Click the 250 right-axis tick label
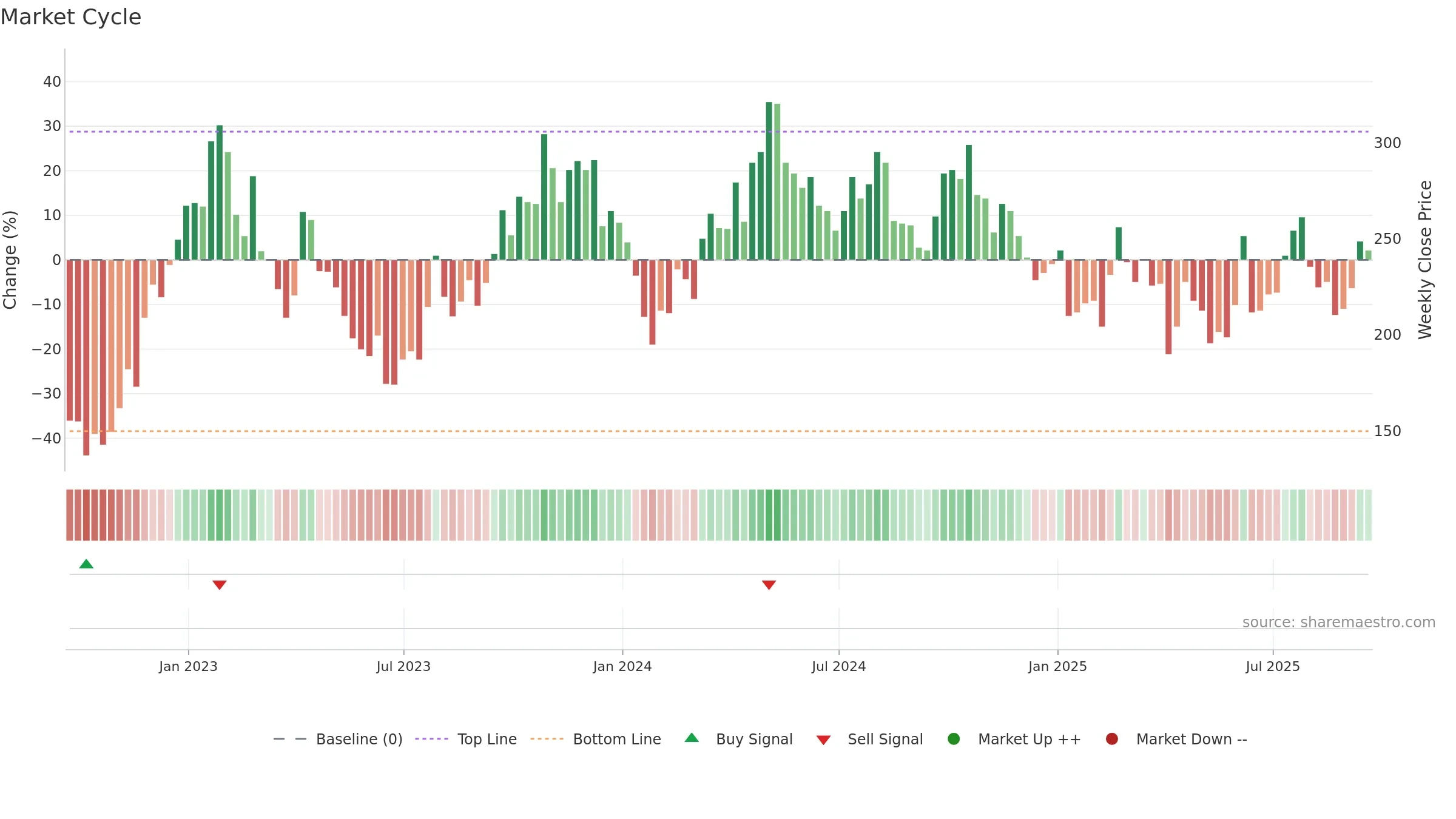Screen dimensions: 1456x819 tap(1387, 238)
